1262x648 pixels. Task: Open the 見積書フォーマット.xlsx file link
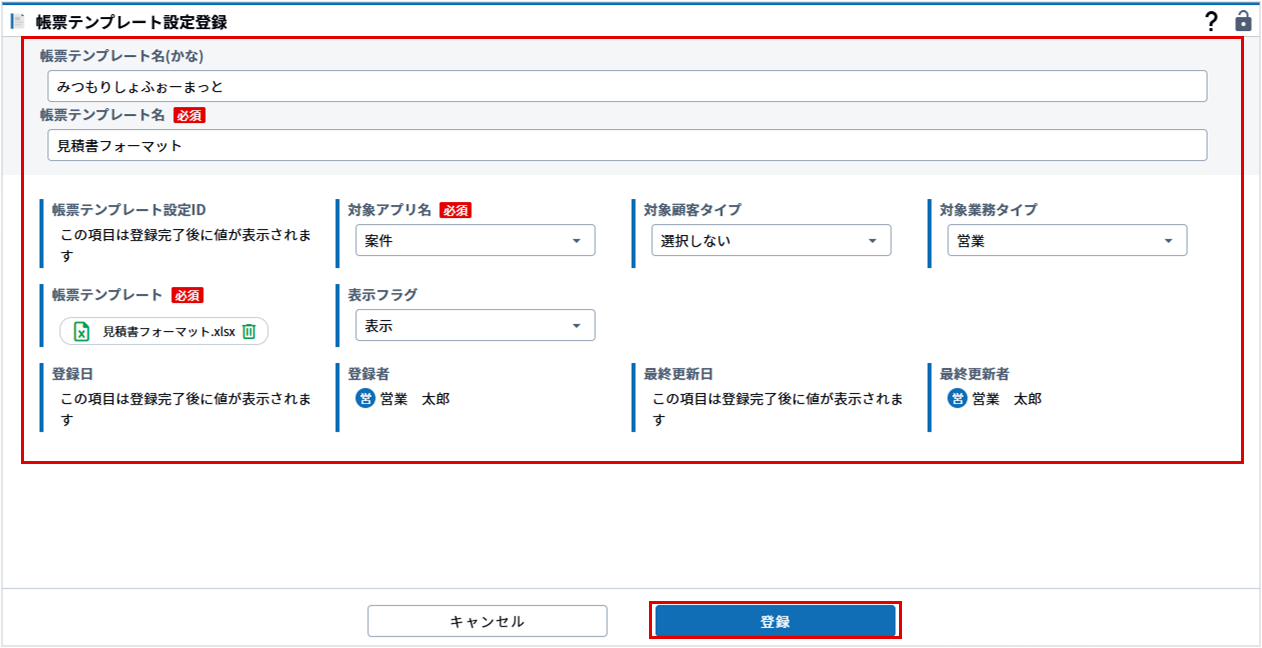[169, 331]
